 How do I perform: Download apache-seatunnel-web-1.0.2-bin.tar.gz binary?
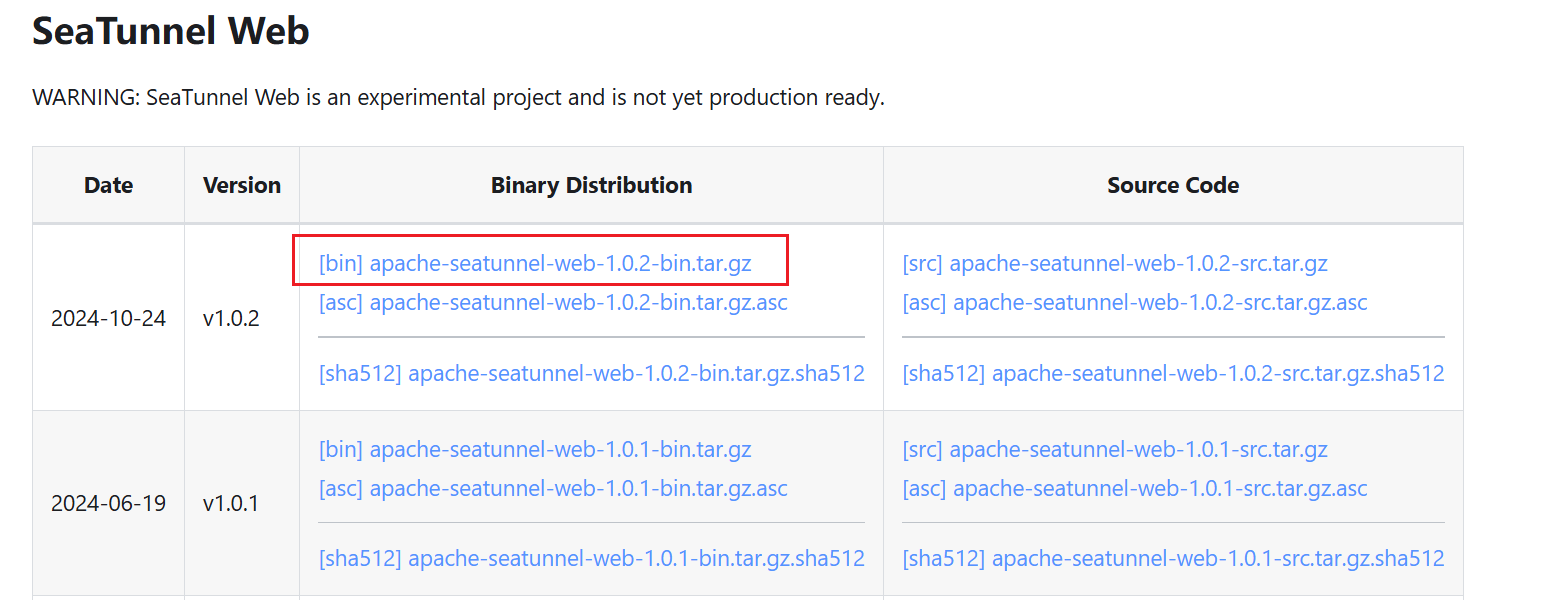click(535, 264)
